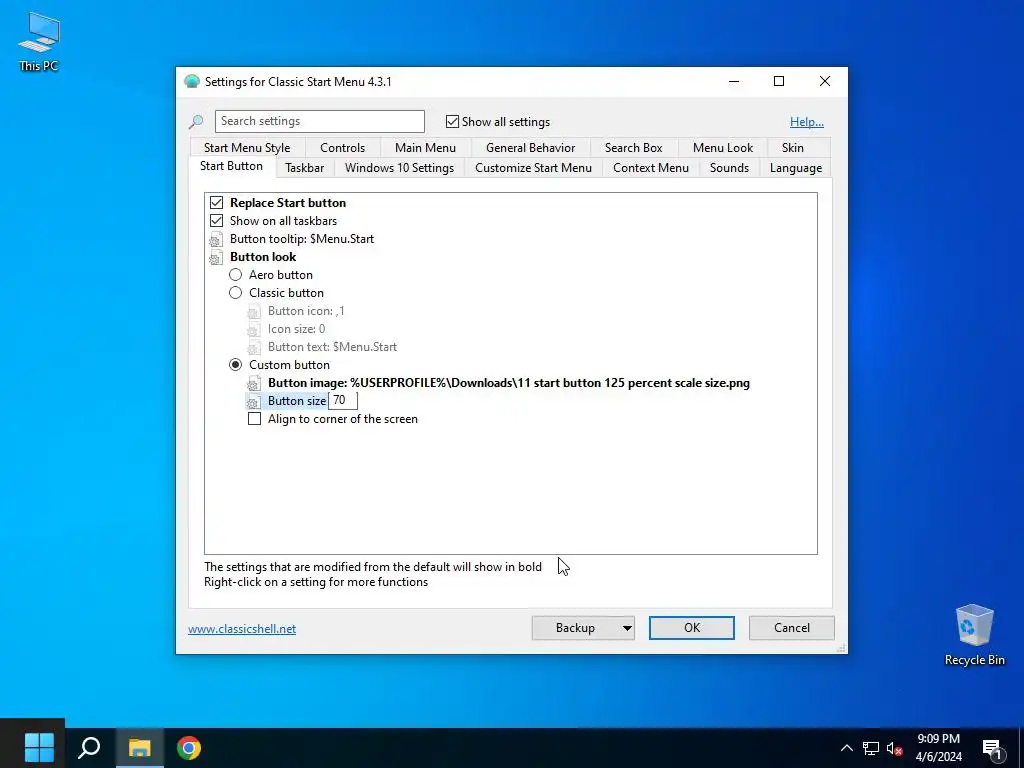Viewport: 1024px width, 768px height.
Task: Click the gear icon beside Button text
Action: click(253, 347)
